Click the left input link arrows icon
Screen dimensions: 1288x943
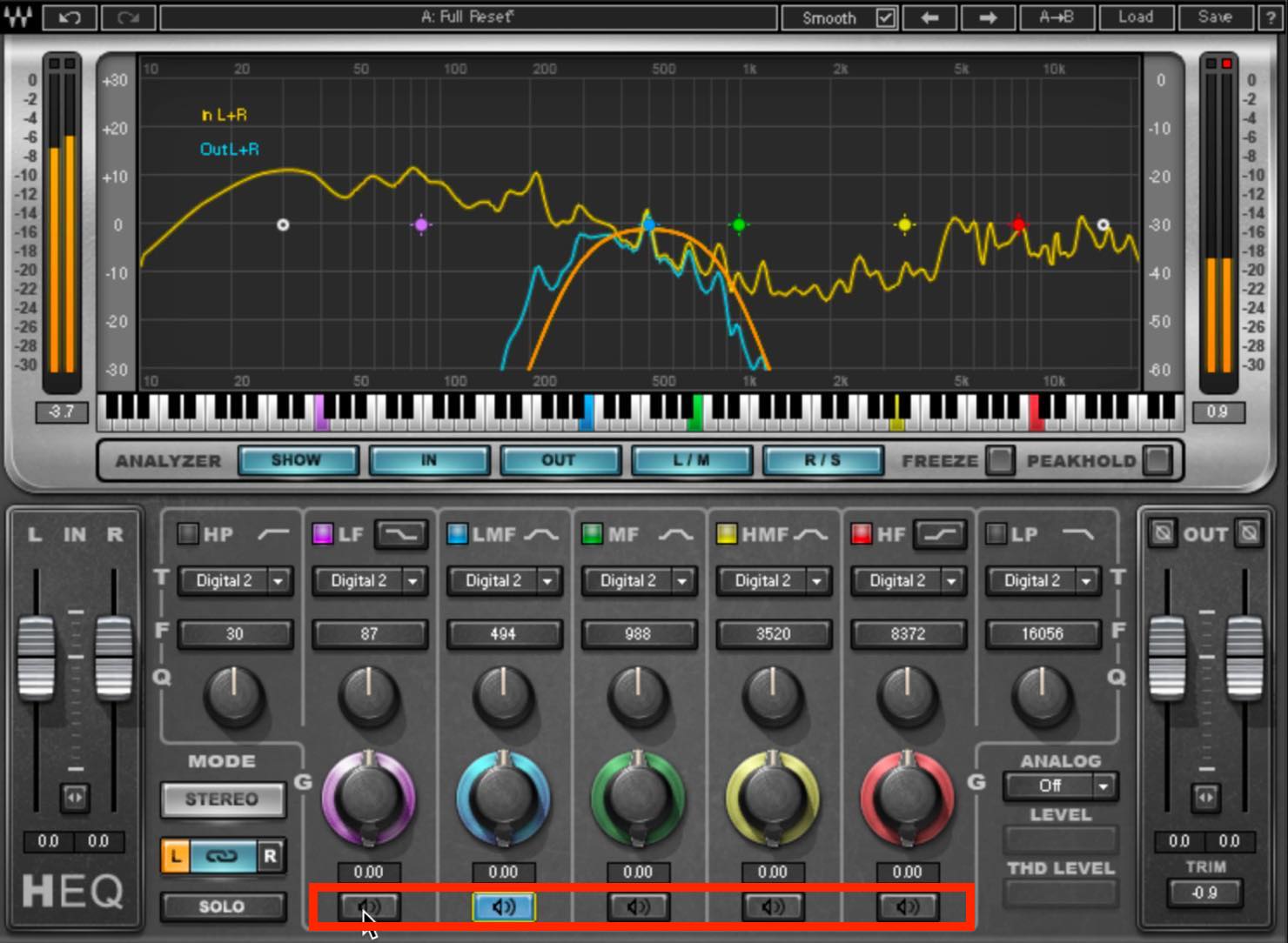(75, 797)
